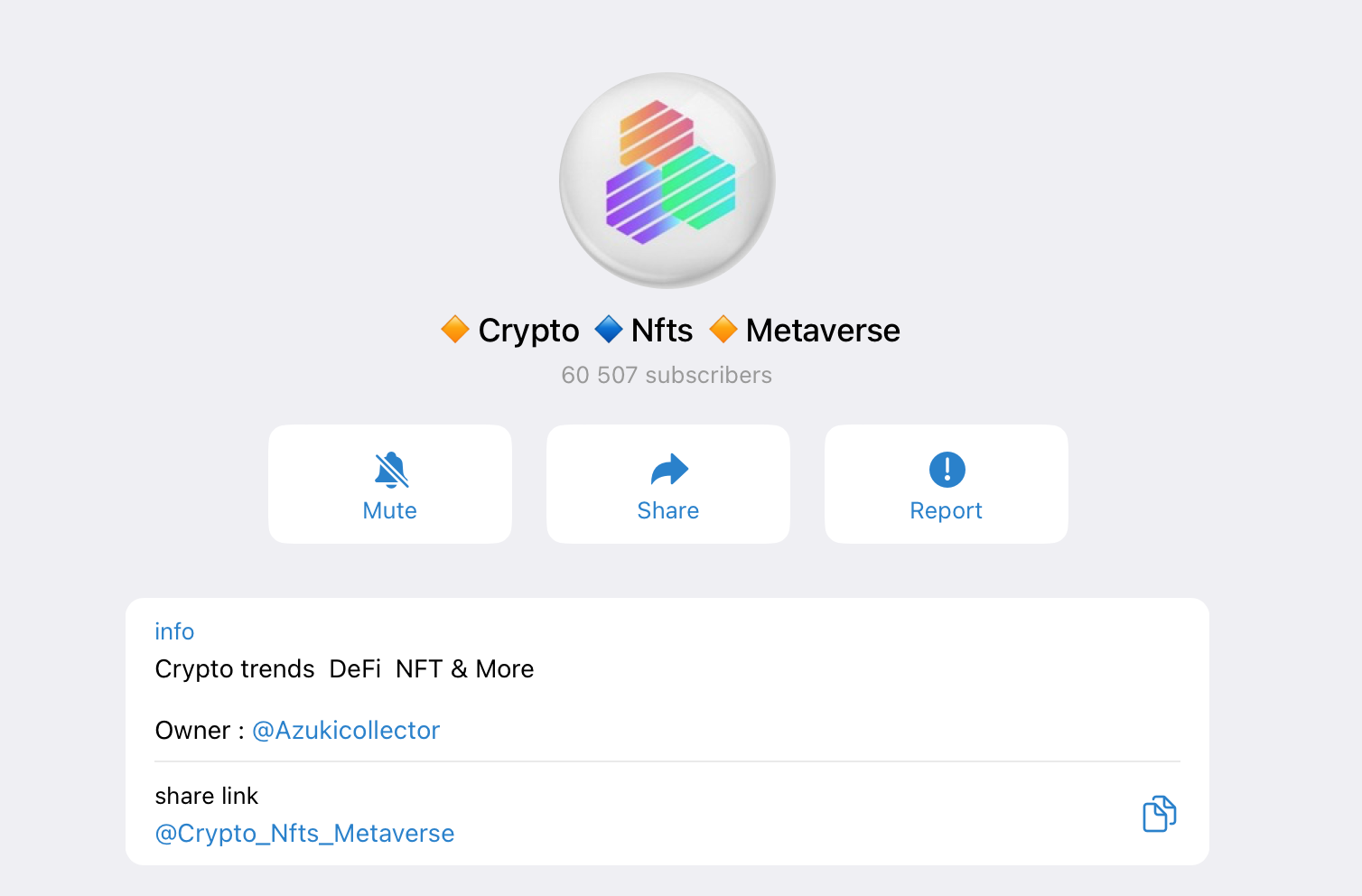Select the Report text label
The width and height of the screenshot is (1362, 896).
[946, 511]
